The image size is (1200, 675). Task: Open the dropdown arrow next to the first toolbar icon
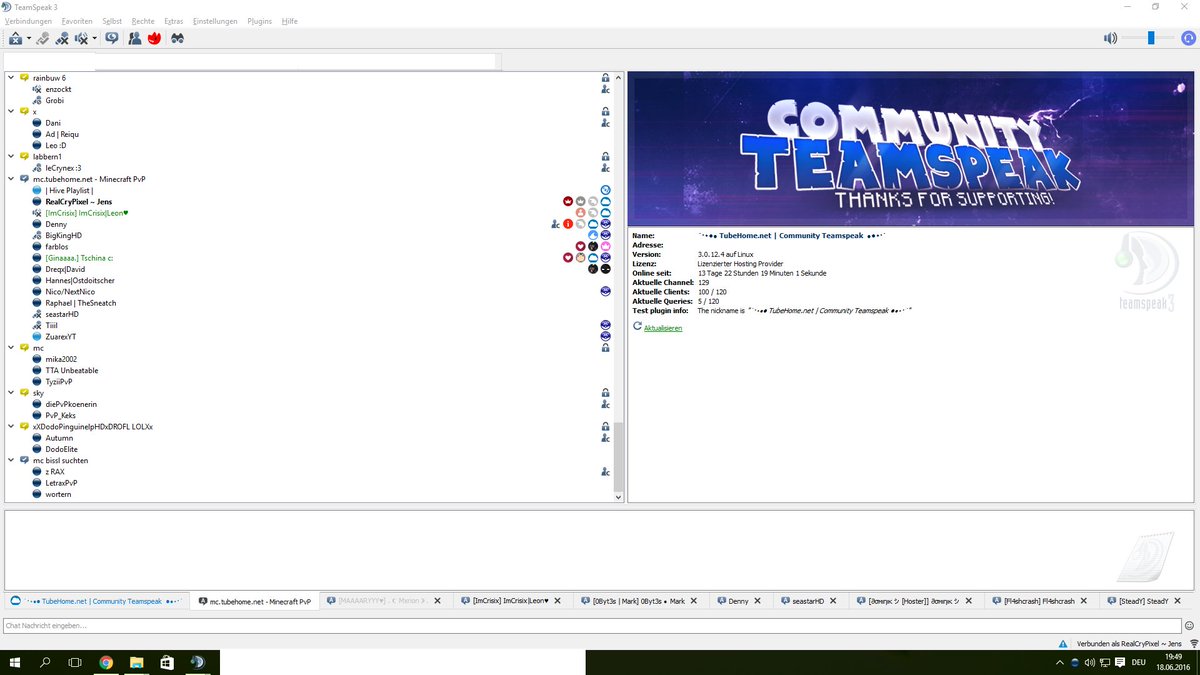click(x=28, y=38)
